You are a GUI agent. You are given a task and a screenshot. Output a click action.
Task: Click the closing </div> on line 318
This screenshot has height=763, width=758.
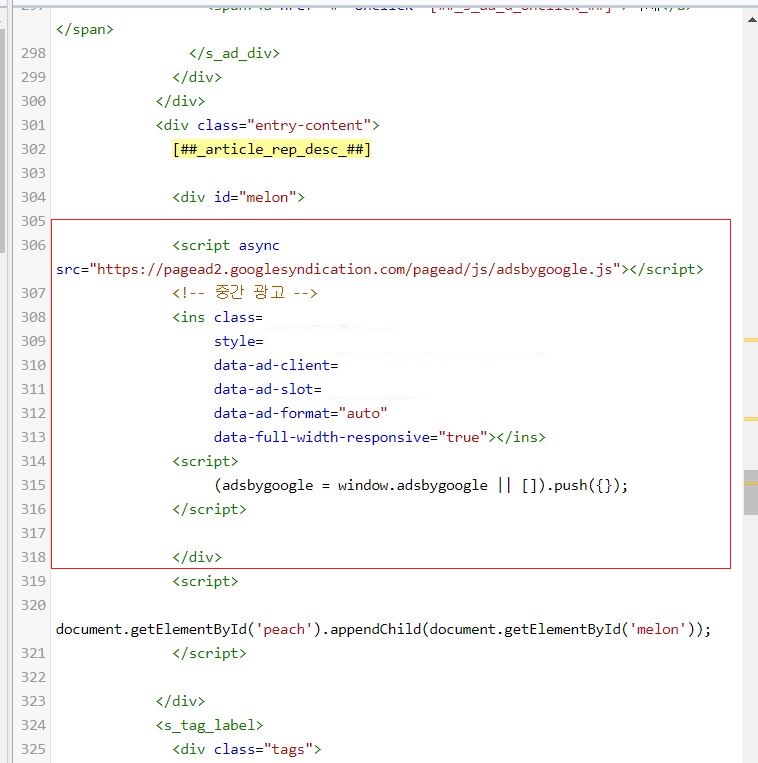pyautogui.click(x=197, y=557)
